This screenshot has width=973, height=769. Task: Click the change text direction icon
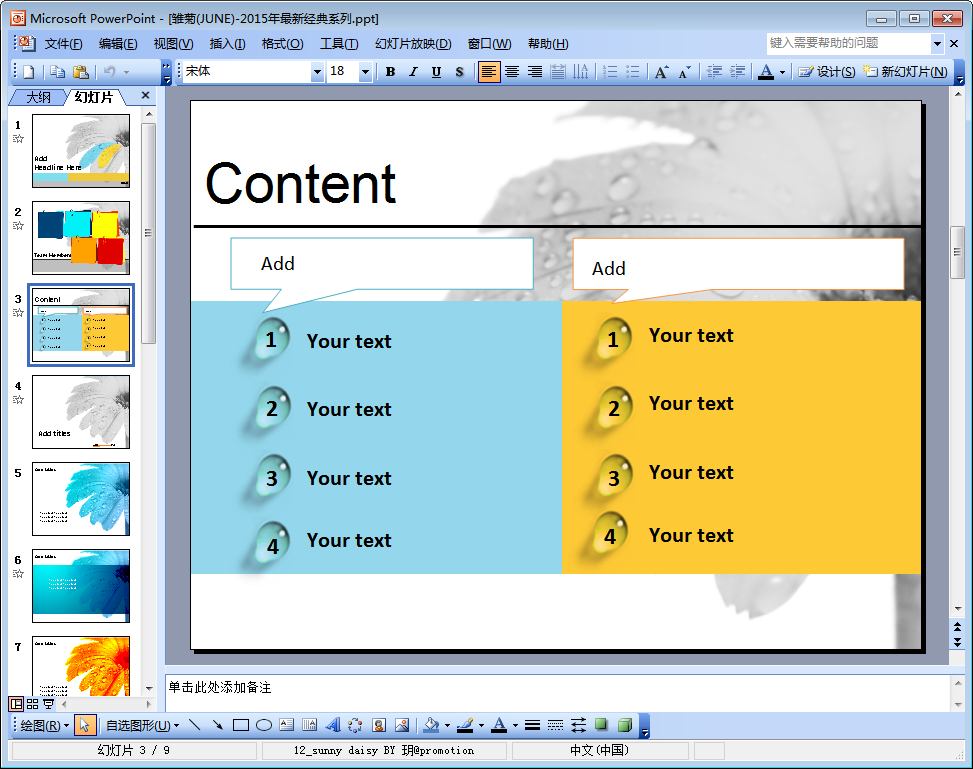coord(581,72)
